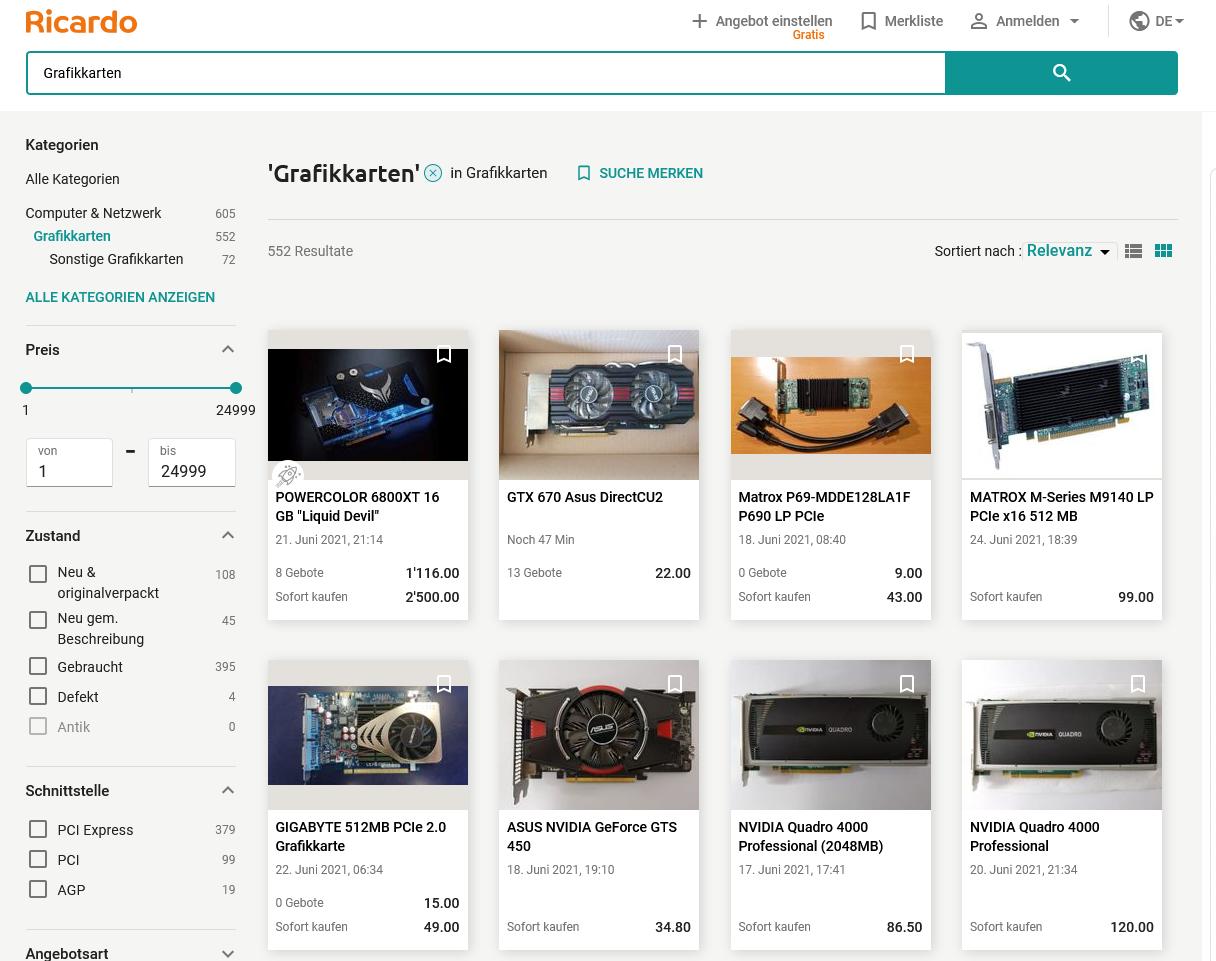
Task: Click the Ricardo logo
Action: pyautogui.click(x=81, y=21)
